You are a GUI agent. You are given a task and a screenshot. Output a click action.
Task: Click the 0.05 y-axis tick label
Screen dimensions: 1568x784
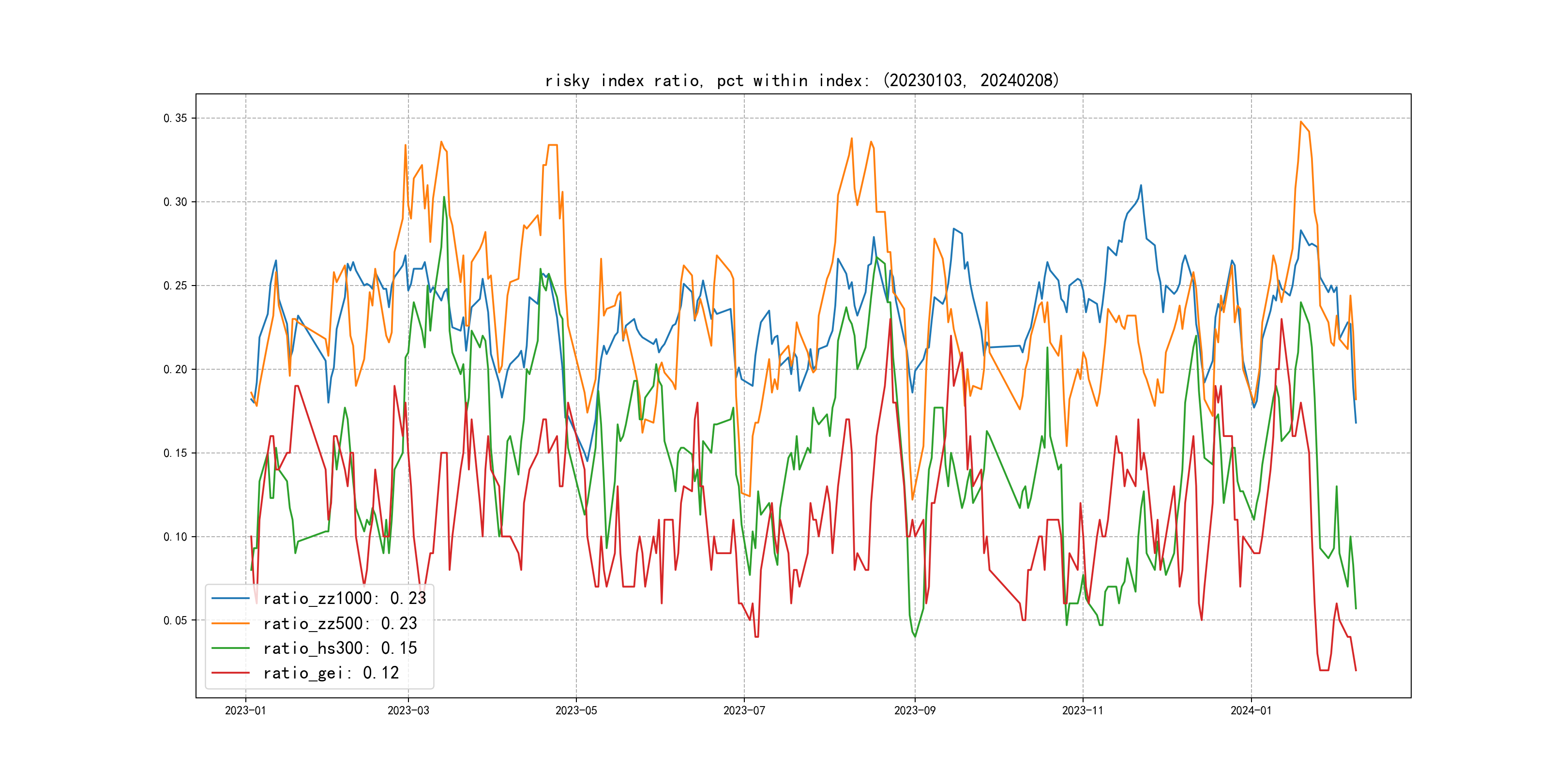point(175,620)
